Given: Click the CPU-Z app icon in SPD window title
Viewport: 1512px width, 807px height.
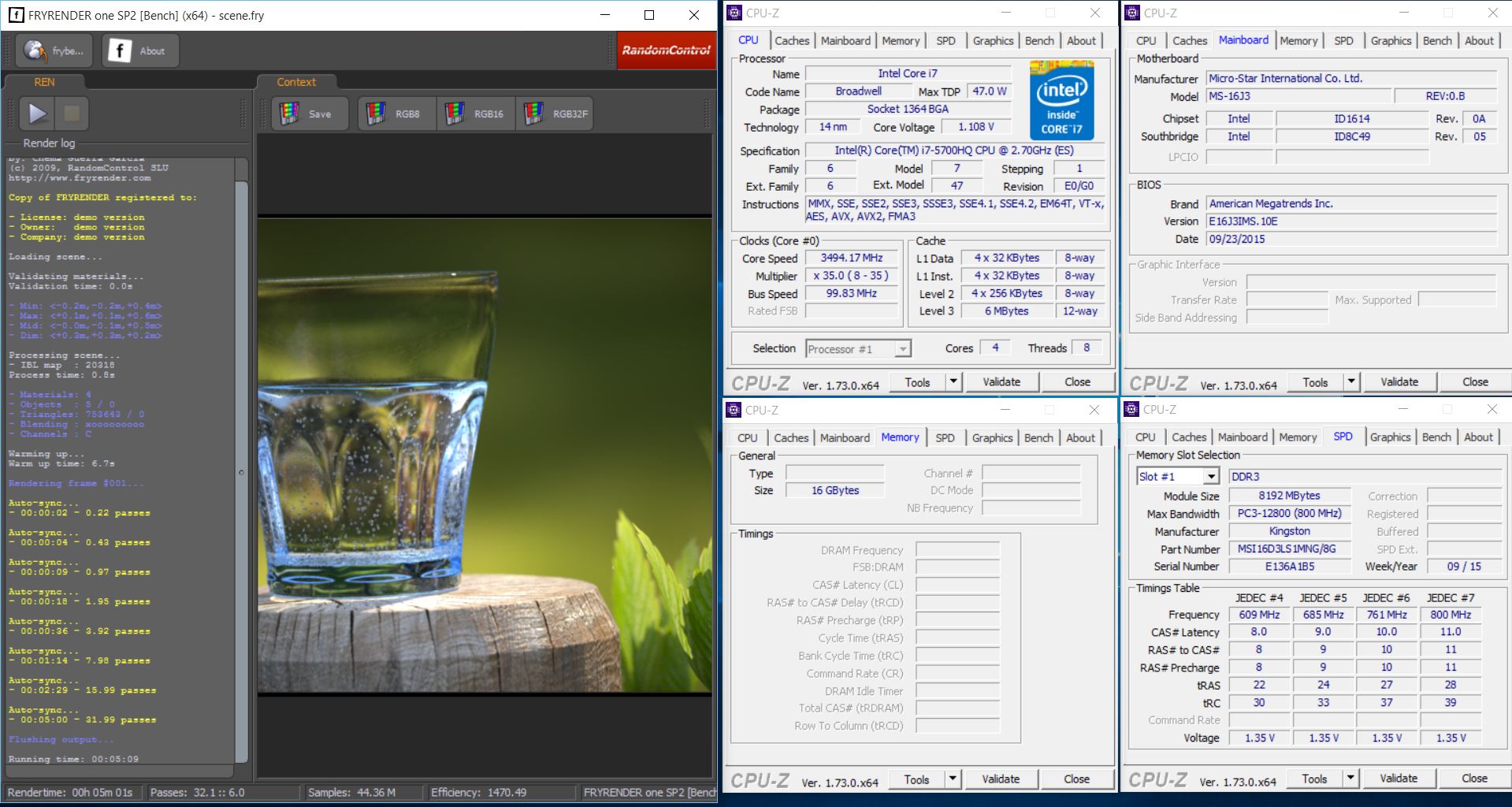Looking at the screenshot, I should pos(1131,409).
